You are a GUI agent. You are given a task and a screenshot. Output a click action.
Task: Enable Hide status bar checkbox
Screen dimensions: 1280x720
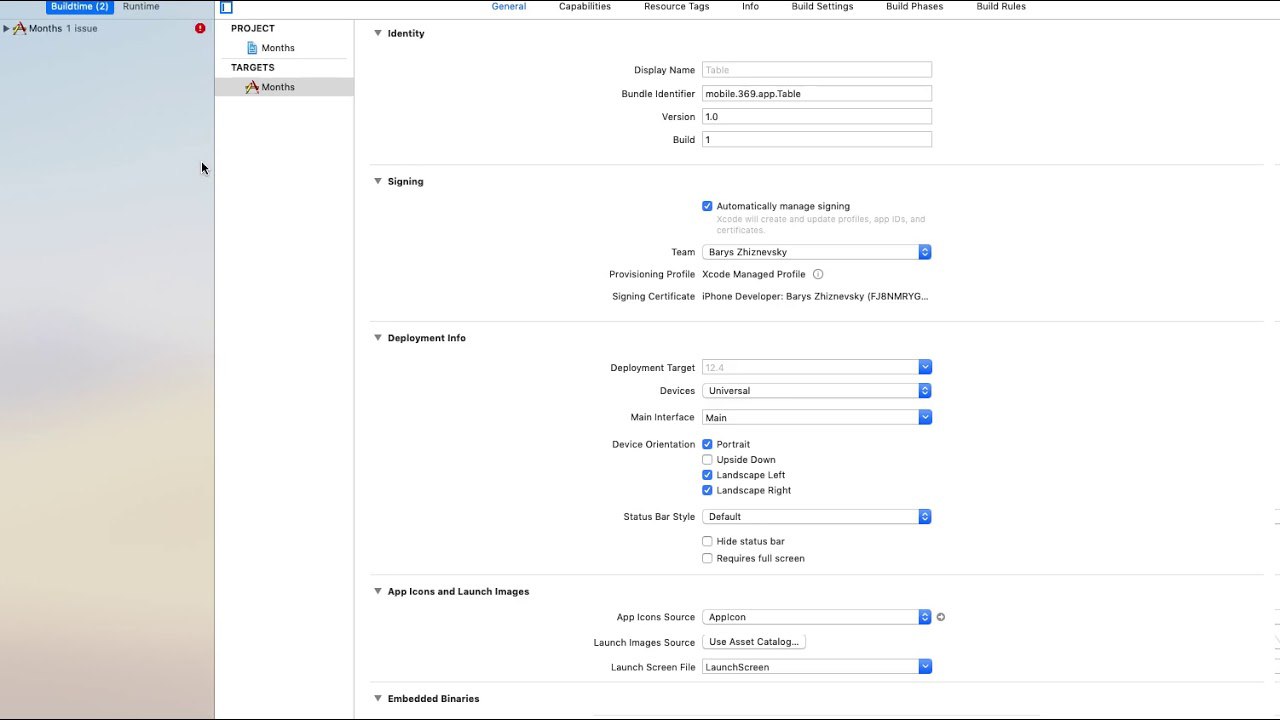(x=707, y=541)
